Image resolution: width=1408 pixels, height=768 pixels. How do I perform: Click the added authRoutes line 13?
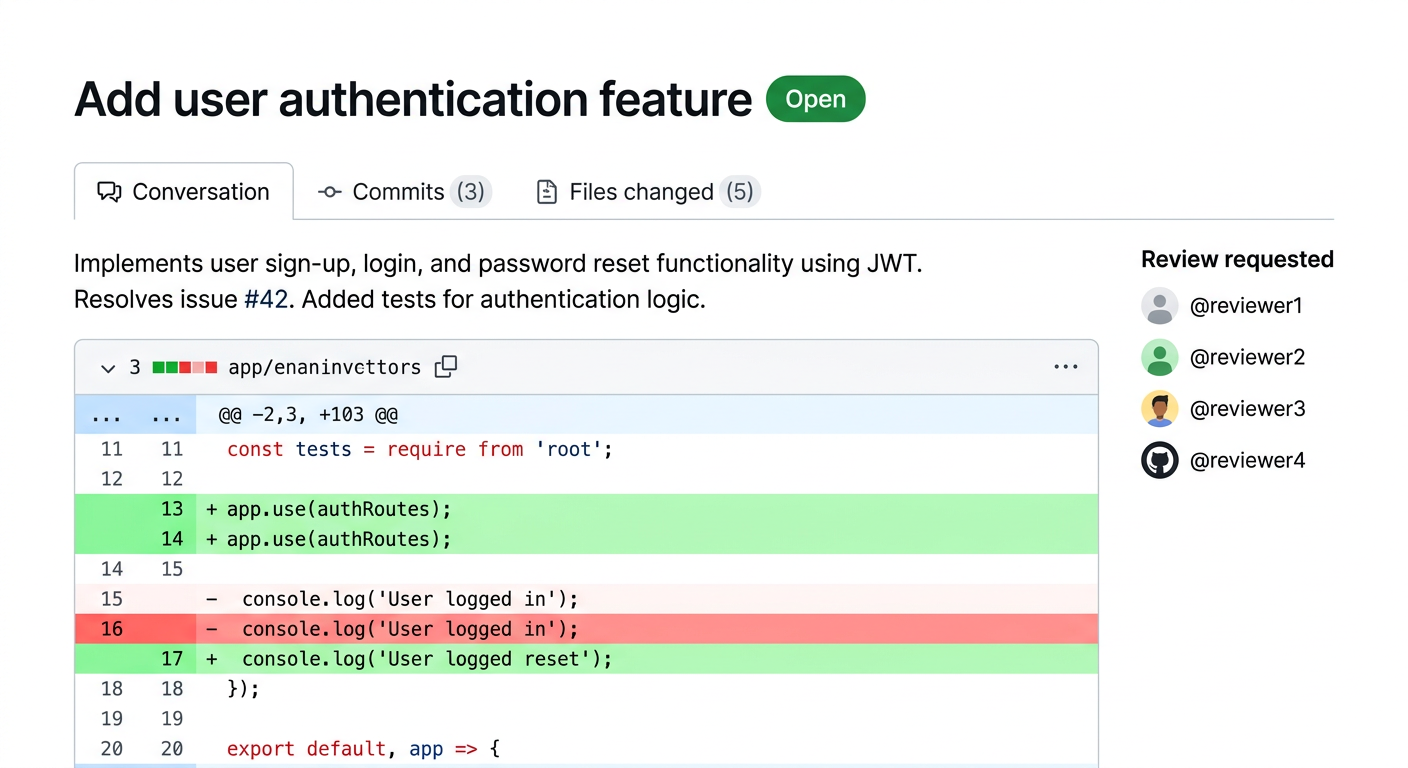coord(400,509)
